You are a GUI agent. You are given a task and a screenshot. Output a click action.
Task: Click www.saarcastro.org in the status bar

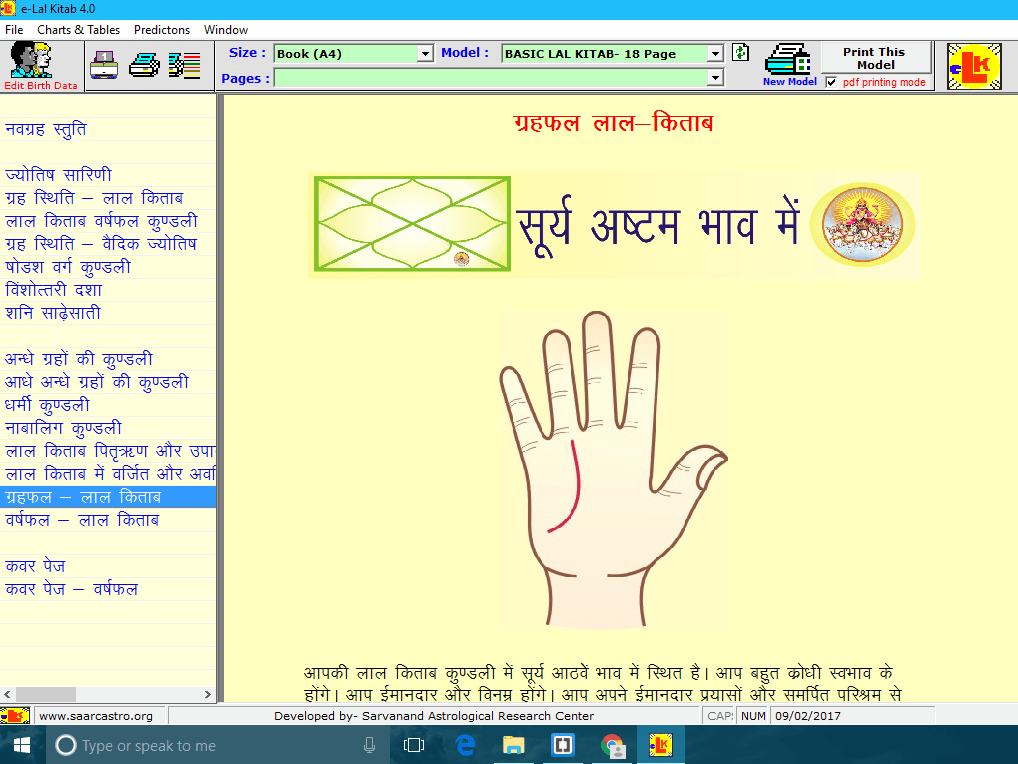96,716
